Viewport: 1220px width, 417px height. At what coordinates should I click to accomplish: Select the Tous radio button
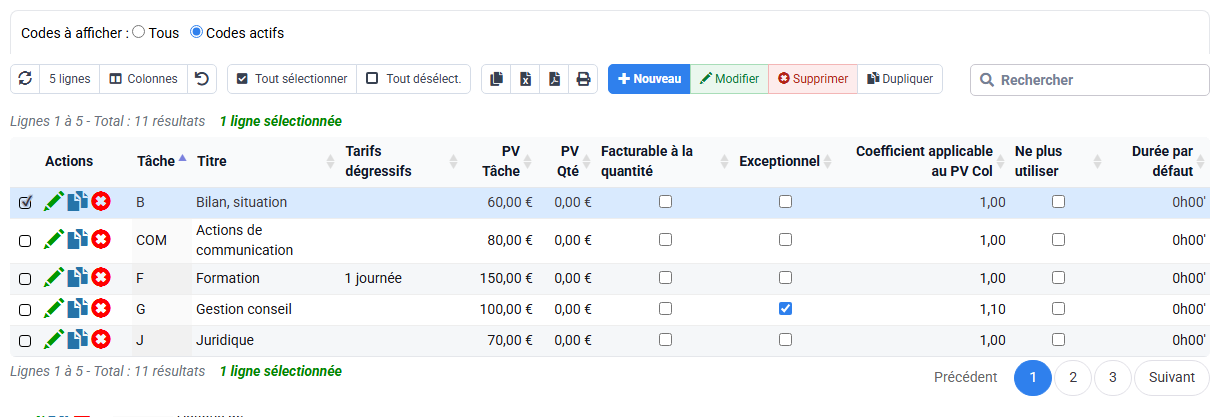(x=139, y=32)
